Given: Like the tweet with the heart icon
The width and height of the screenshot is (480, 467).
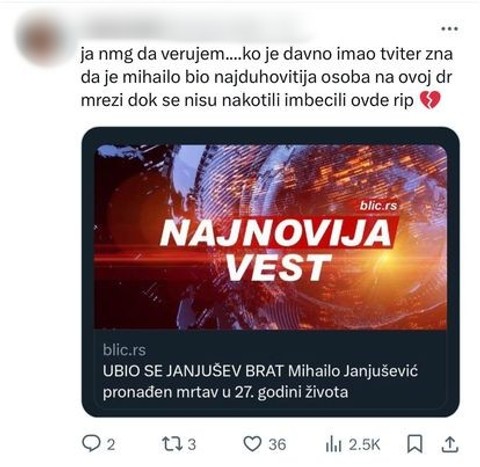Looking at the screenshot, I should coord(252,444).
